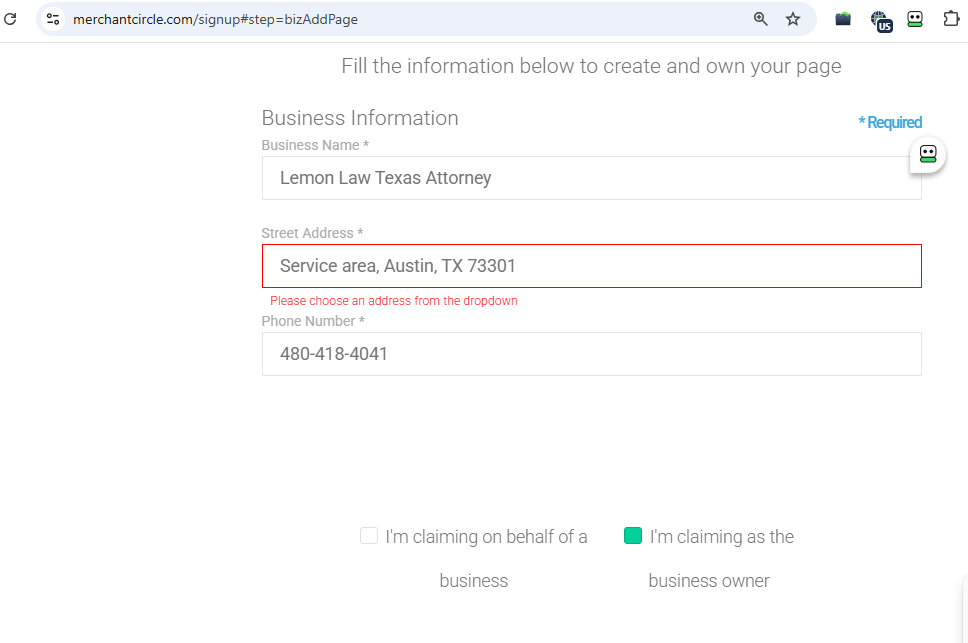Click the Business Name text field

[591, 178]
